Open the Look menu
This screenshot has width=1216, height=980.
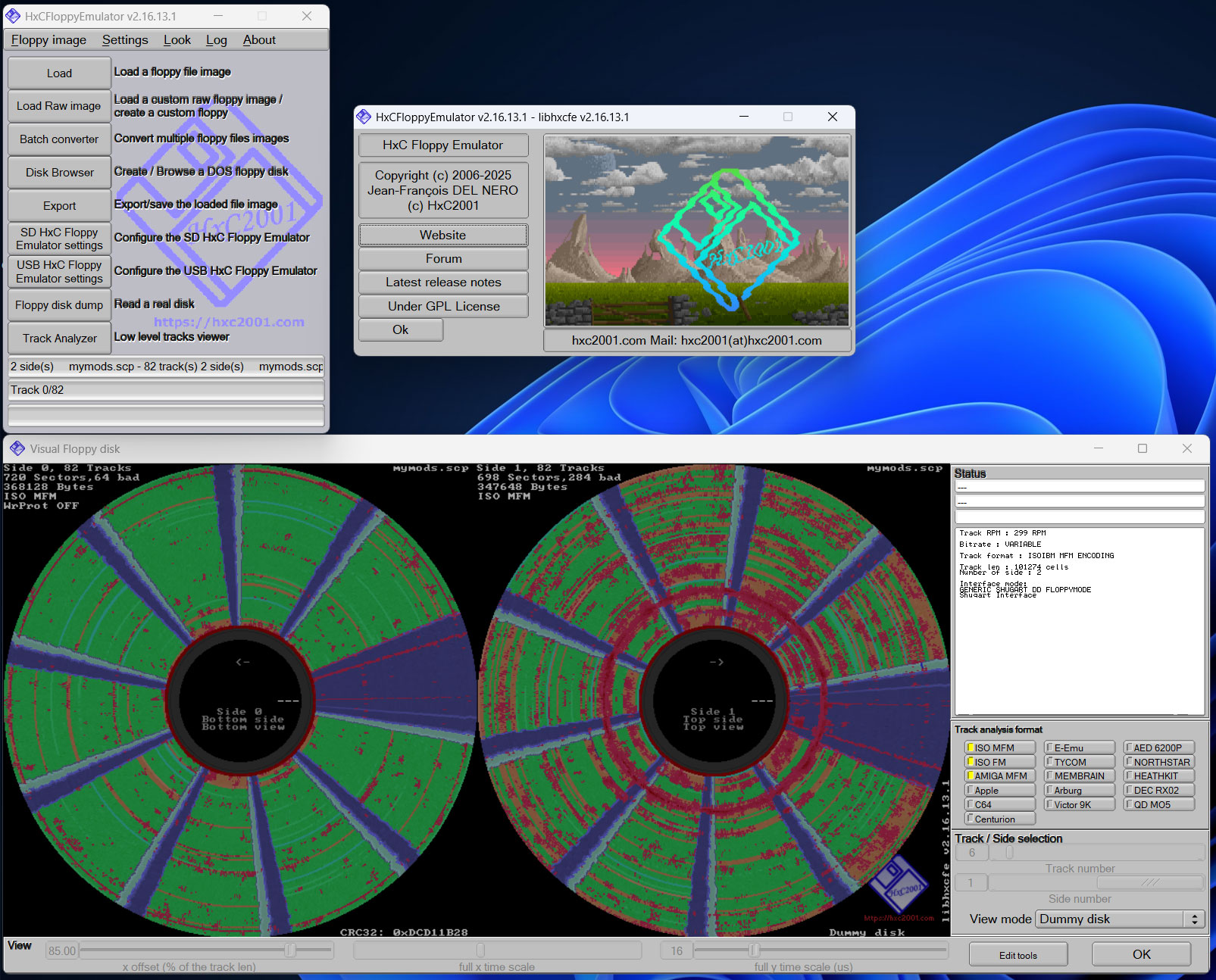point(177,40)
